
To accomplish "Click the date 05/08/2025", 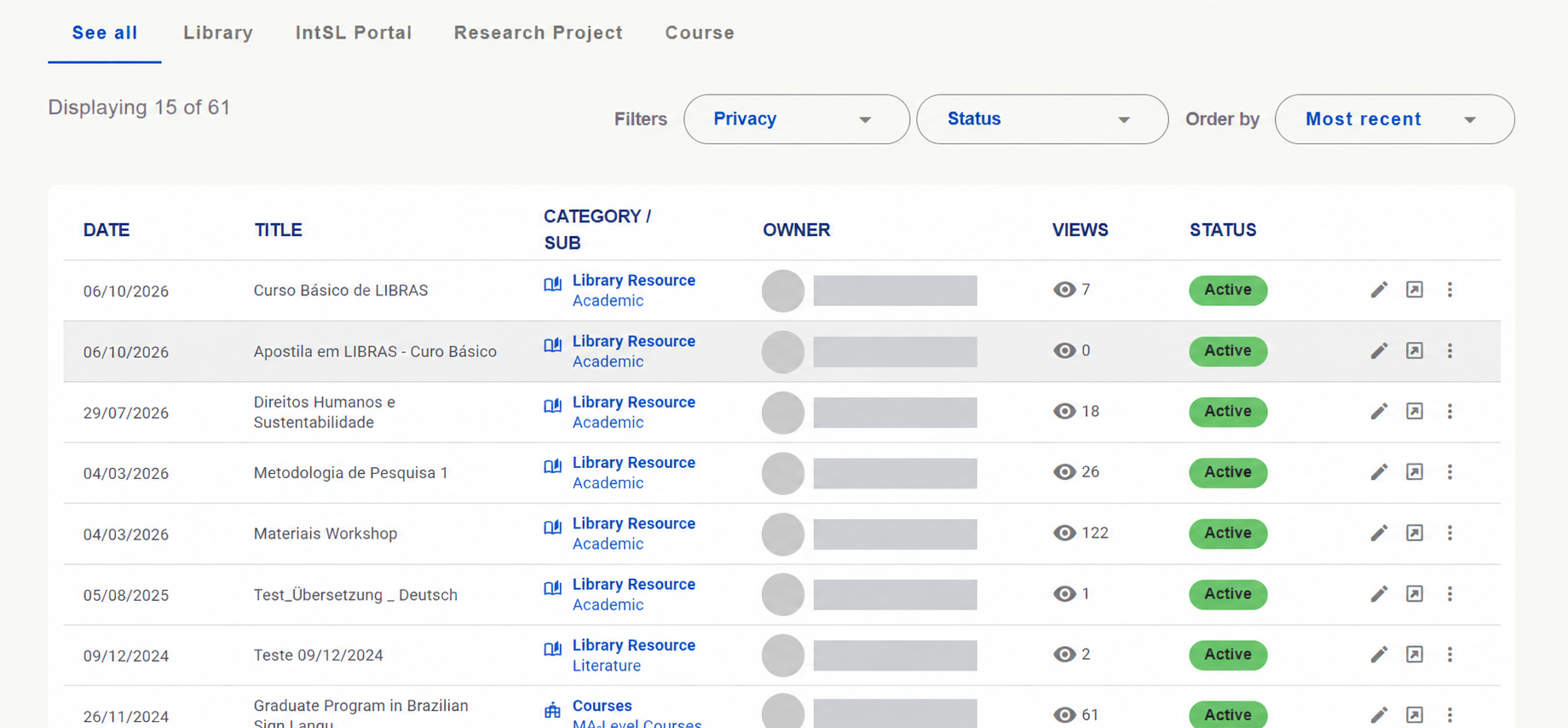I will (x=126, y=595).
